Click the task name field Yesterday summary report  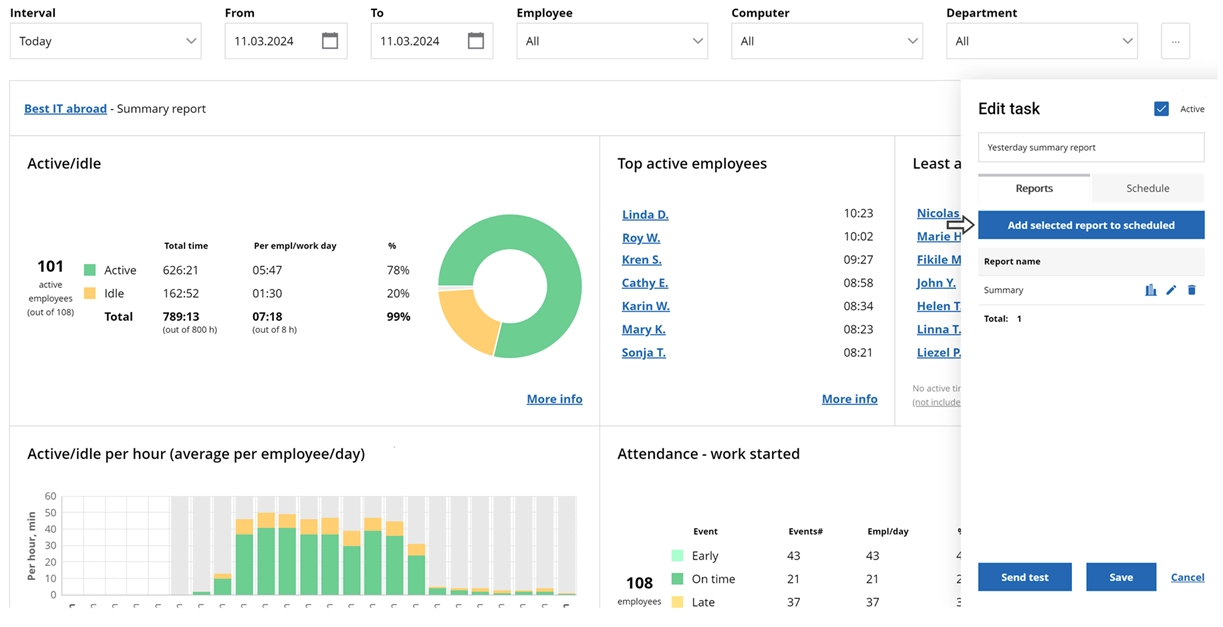pyautogui.click(x=1091, y=147)
